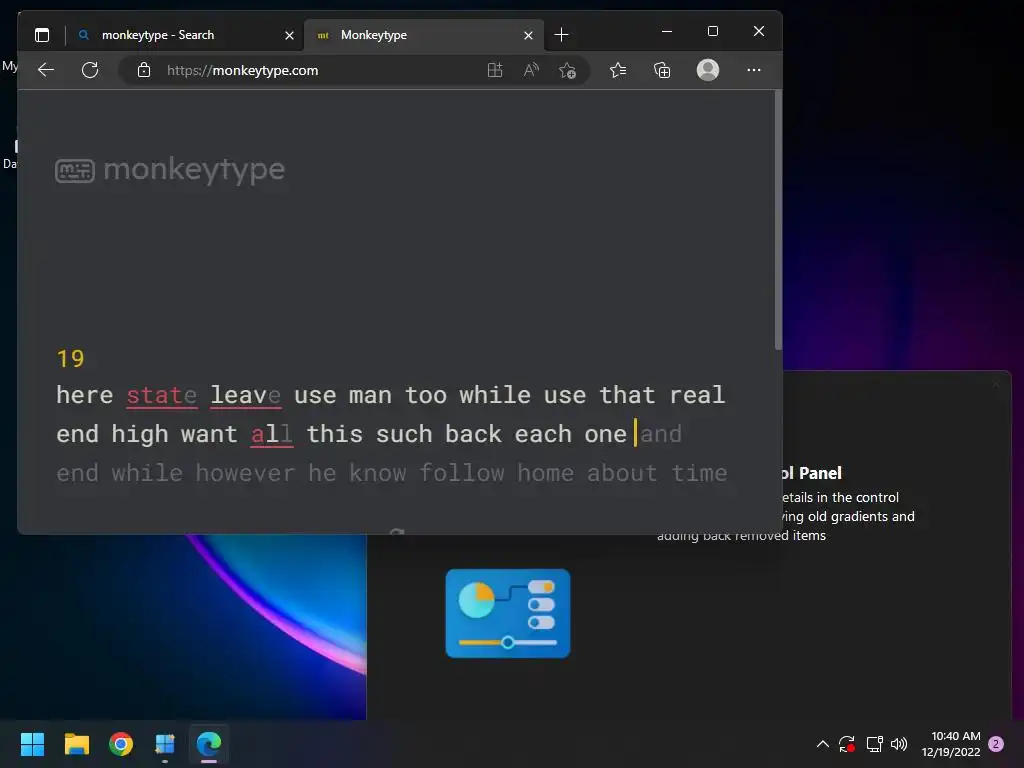Click the 'ol Panel' heading in background window

click(811, 473)
